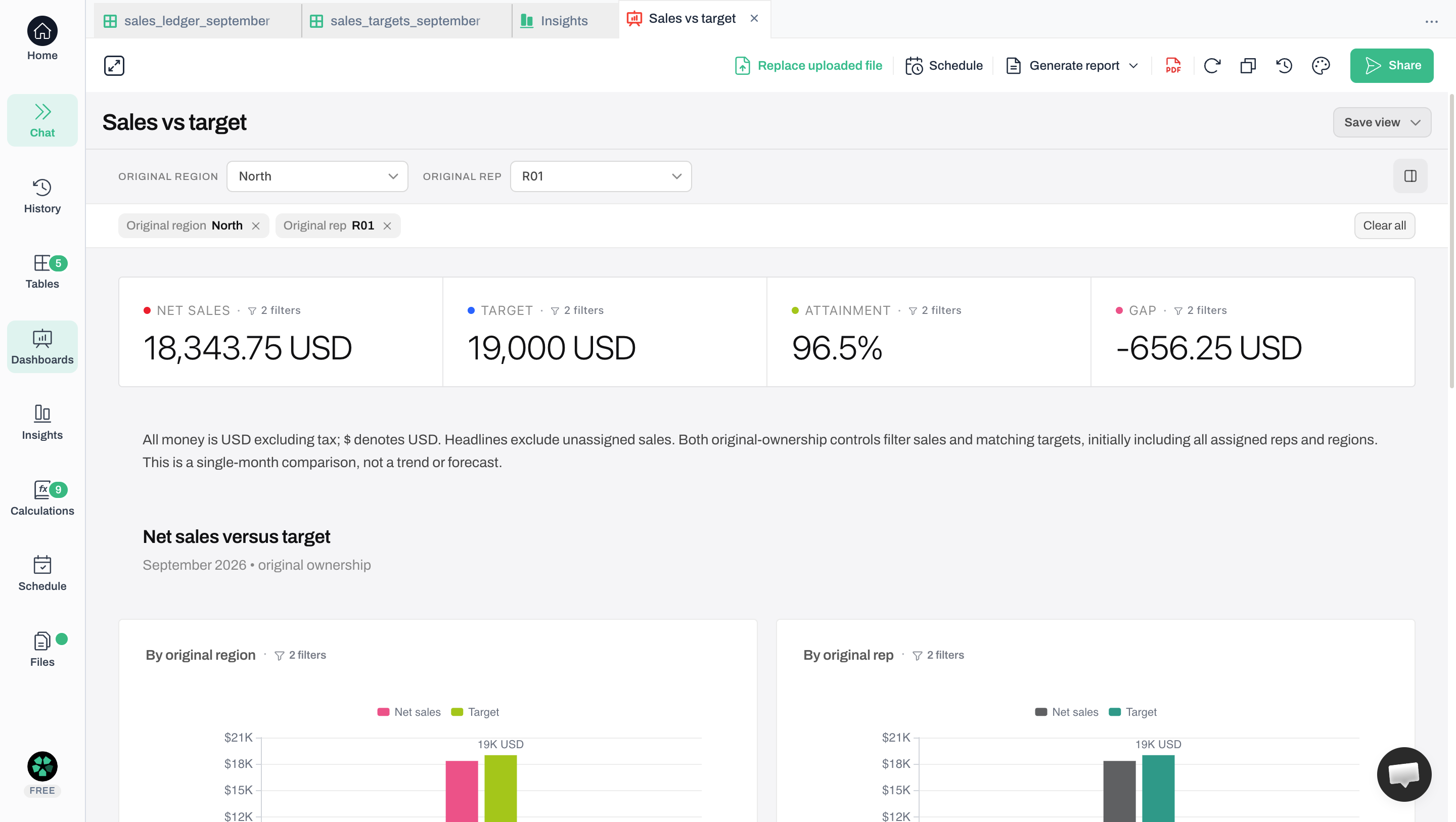The width and height of the screenshot is (1456, 822).
Task: Click the green Share button
Action: coord(1392,66)
